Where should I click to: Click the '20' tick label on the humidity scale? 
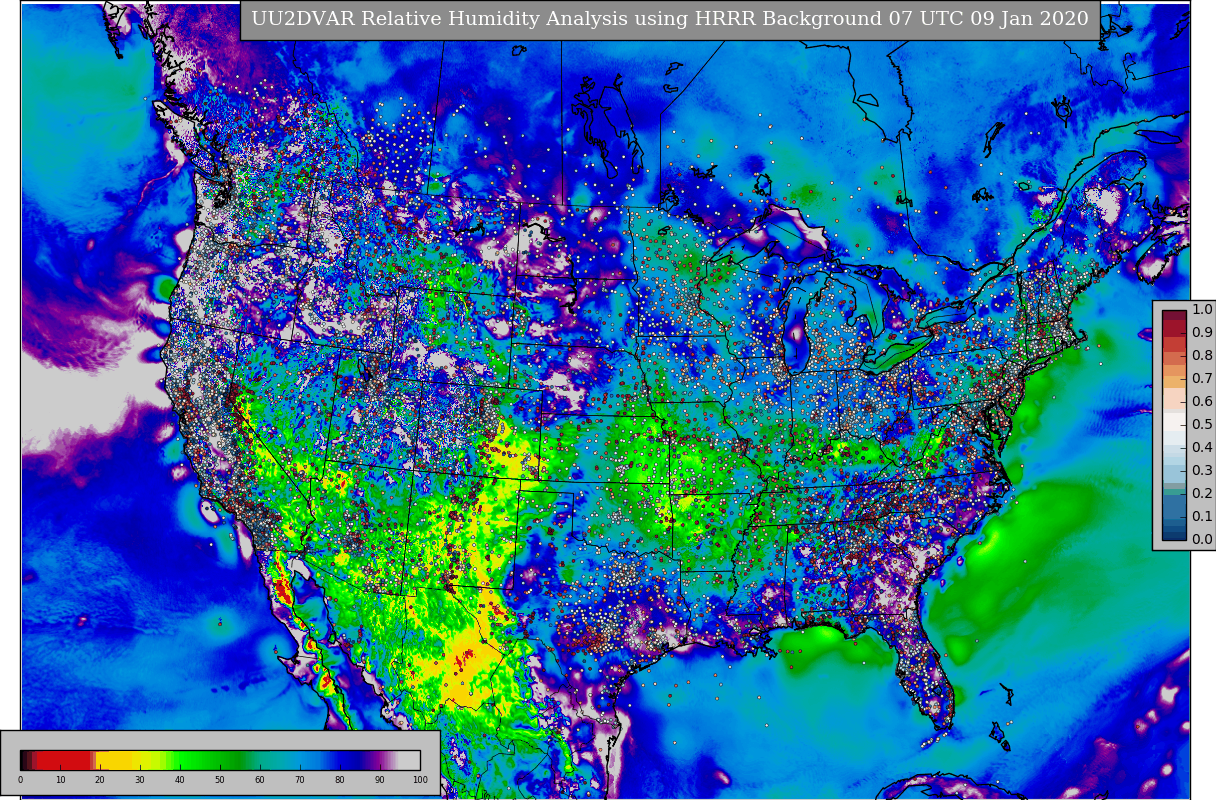100,780
